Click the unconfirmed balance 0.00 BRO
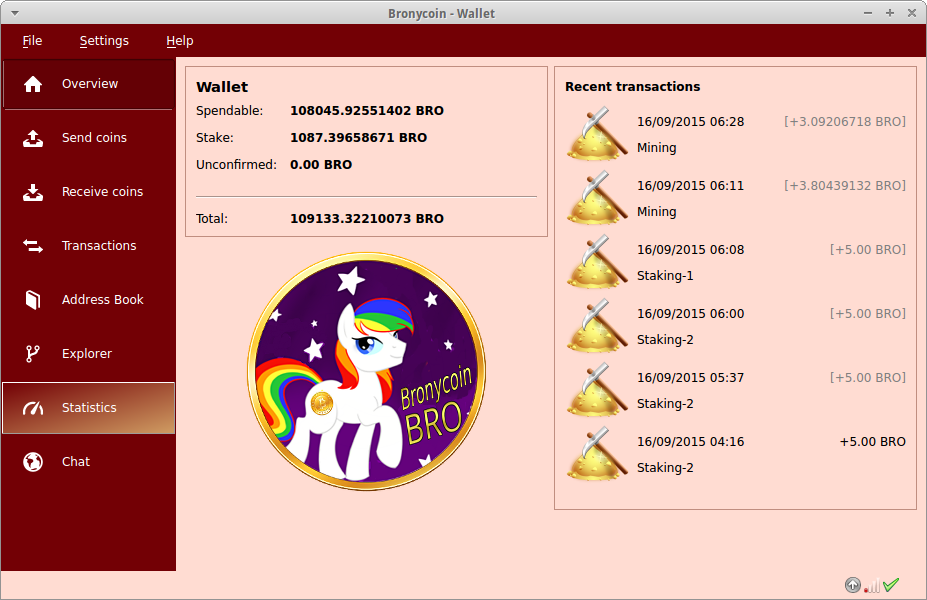Image resolution: width=927 pixels, height=600 pixels. pos(321,165)
